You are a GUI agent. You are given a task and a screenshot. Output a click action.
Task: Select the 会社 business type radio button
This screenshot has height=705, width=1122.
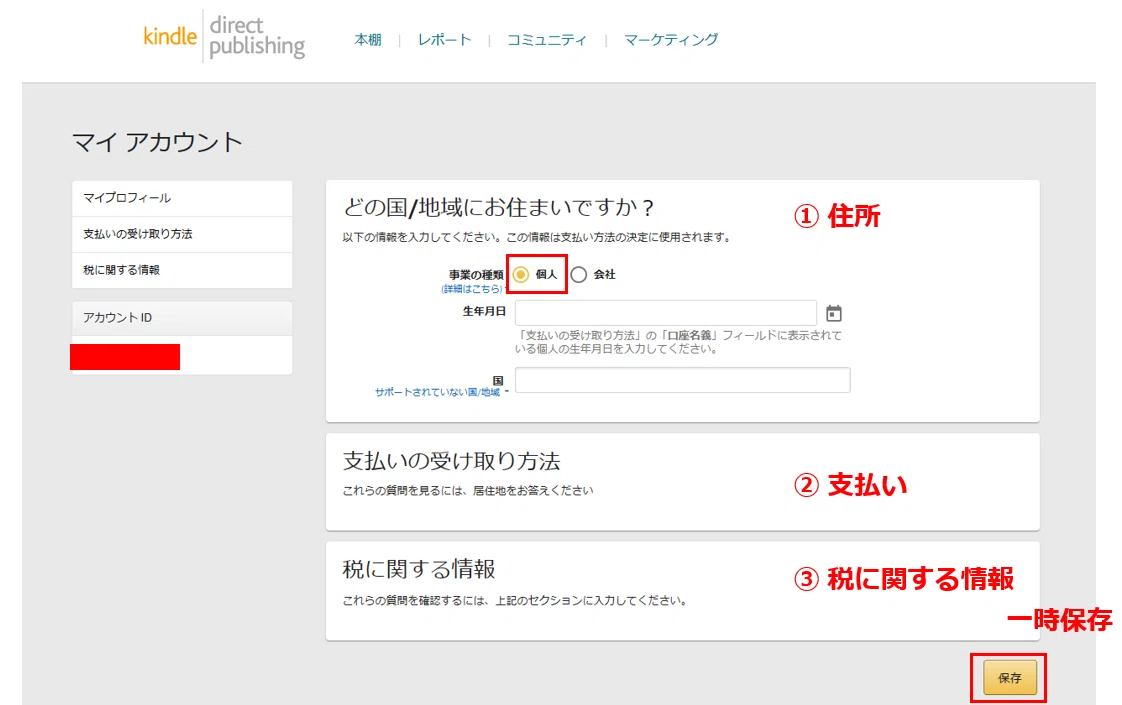pyautogui.click(x=579, y=274)
